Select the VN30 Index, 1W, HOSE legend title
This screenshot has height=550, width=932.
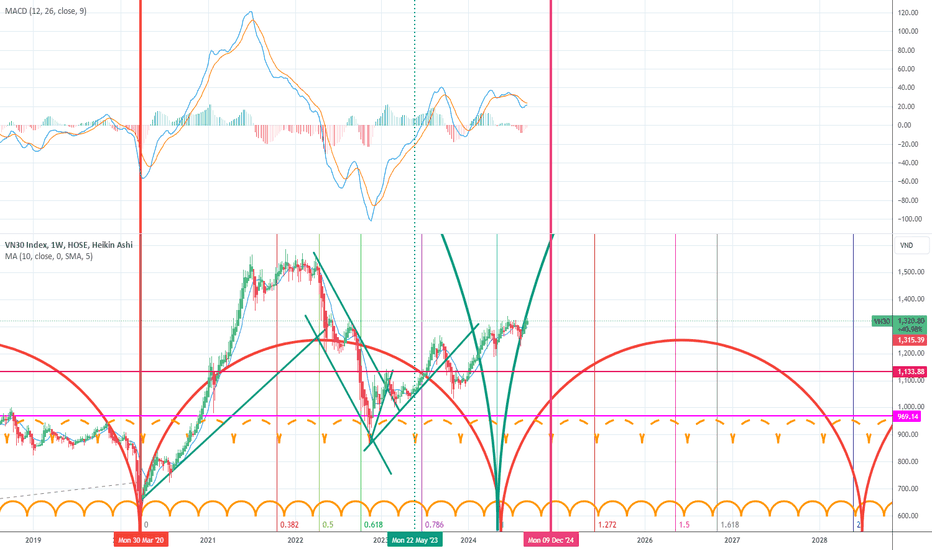[x=69, y=245]
